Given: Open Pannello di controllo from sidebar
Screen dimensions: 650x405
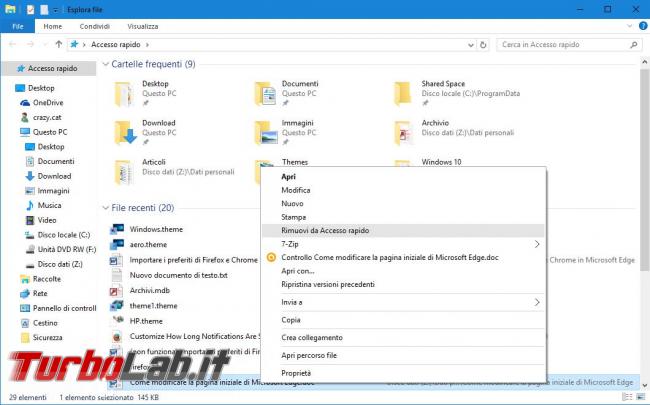Looking at the screenshot, I should tap(58, 308).
